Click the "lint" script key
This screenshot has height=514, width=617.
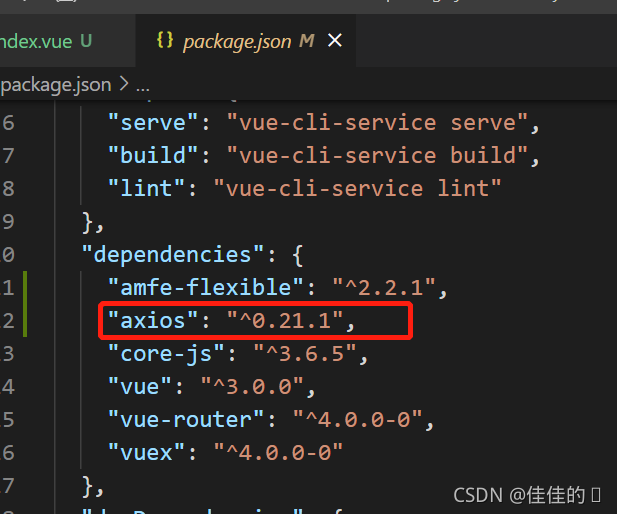coord(146,189)
